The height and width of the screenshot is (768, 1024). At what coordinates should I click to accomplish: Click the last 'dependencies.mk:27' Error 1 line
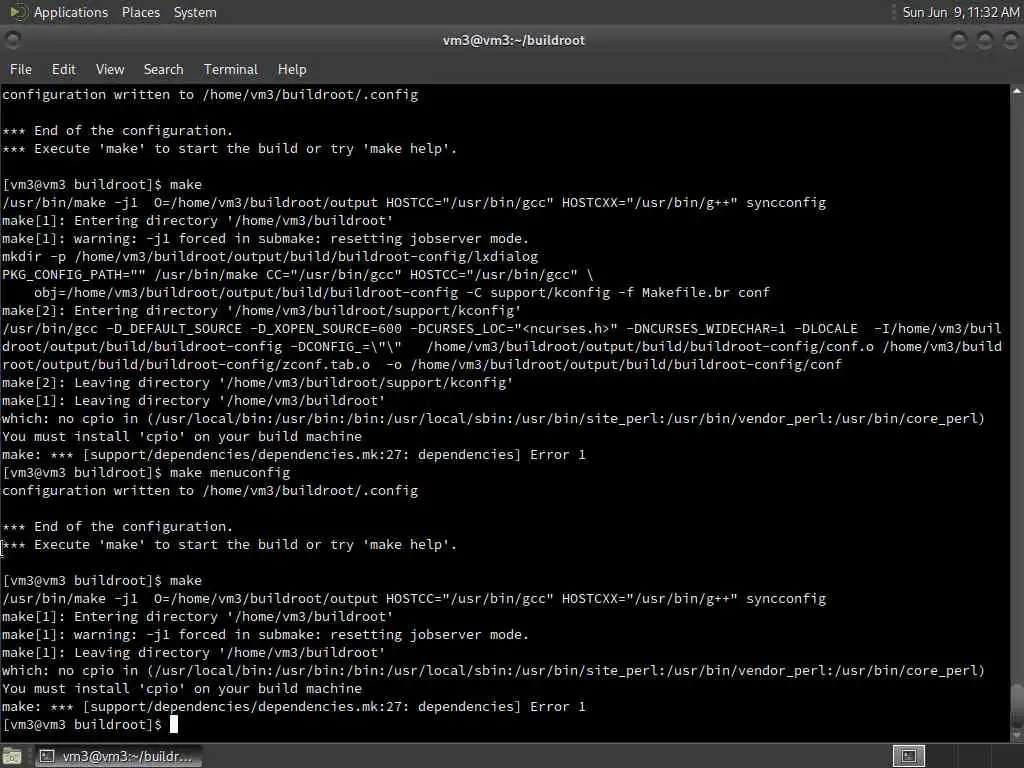tap(294, 706)
